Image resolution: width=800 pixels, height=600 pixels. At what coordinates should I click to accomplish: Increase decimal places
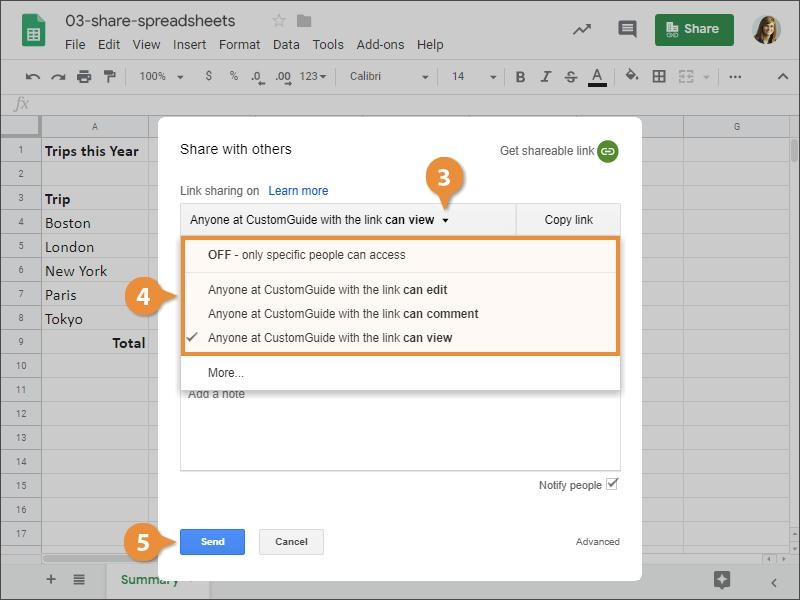283,77
